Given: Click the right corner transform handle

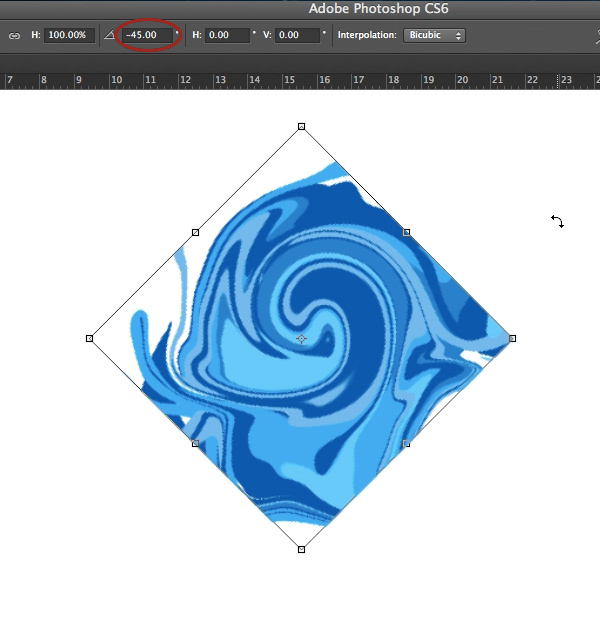Looking at the screenshot, I should point(512,338).
